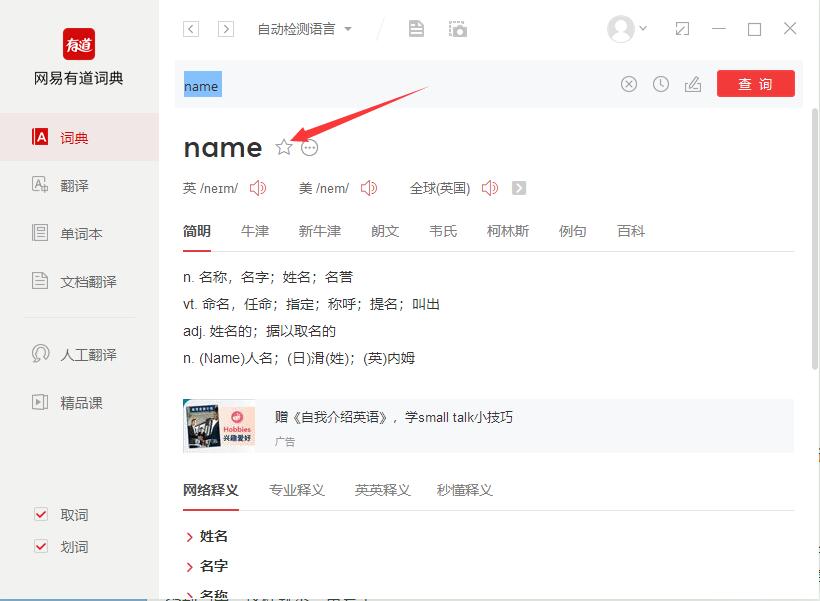Click the vertical scrollbar of results
The height and width of the screenshot is (601, 820).
[x=815, y=239]
